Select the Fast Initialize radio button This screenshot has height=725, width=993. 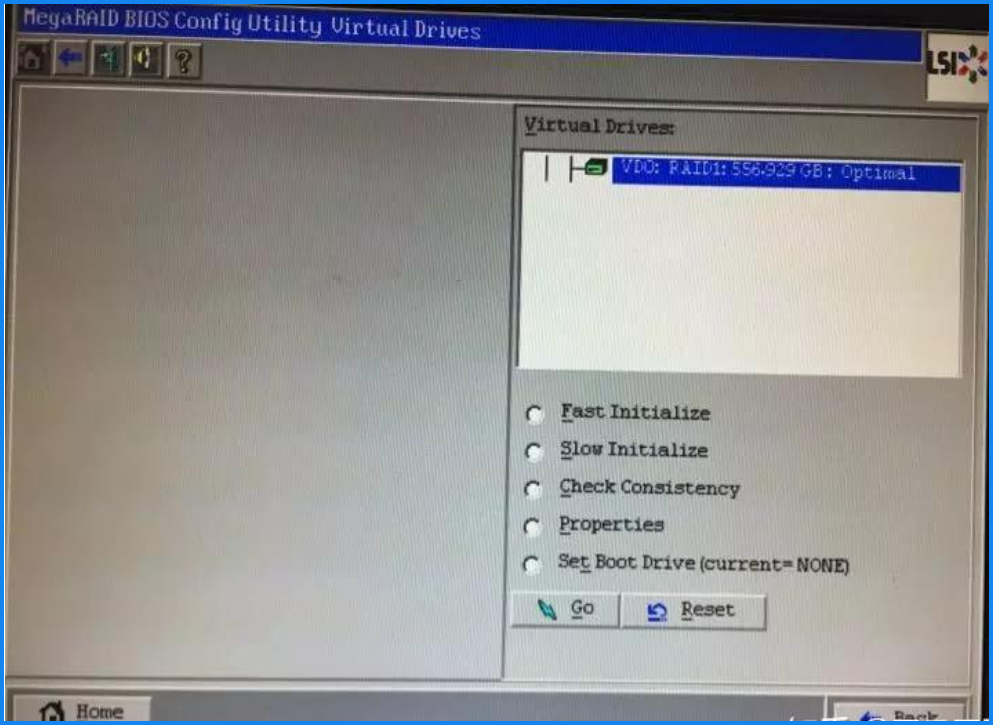[534, 414]
